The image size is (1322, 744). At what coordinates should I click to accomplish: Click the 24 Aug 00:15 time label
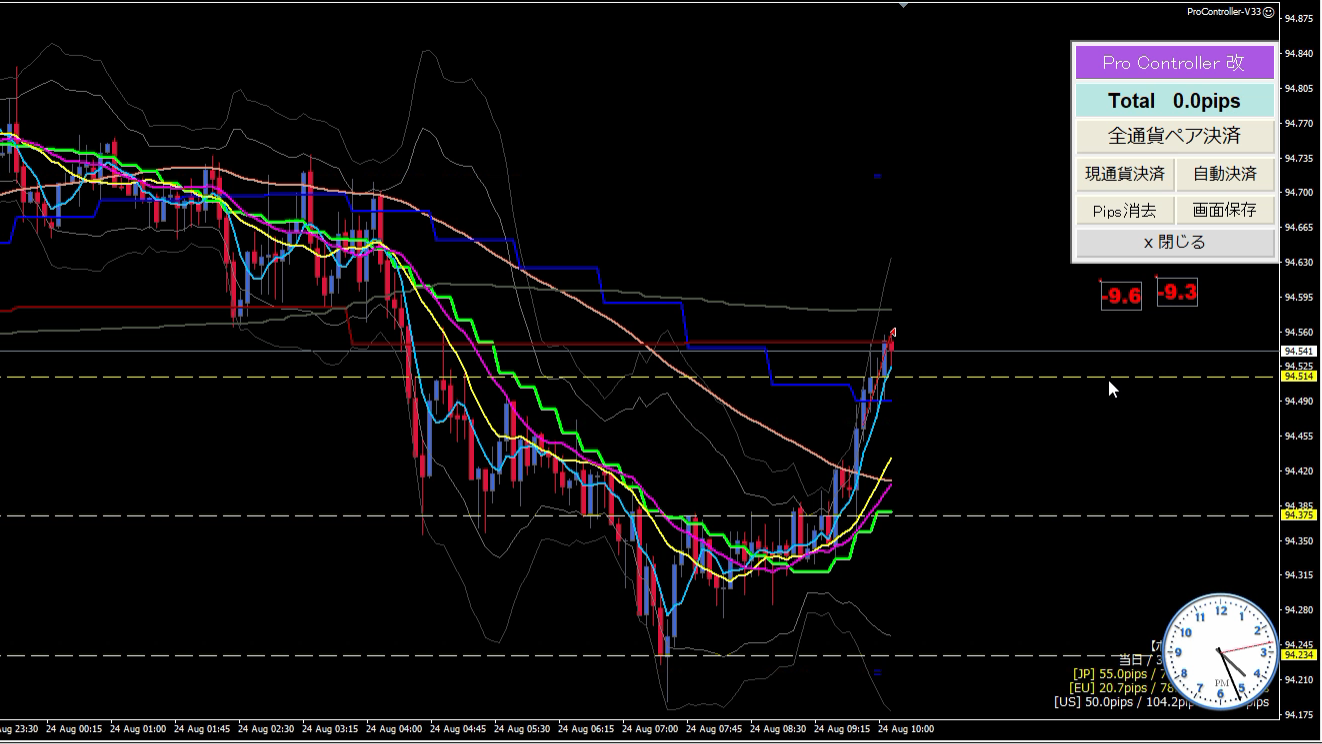74,729
